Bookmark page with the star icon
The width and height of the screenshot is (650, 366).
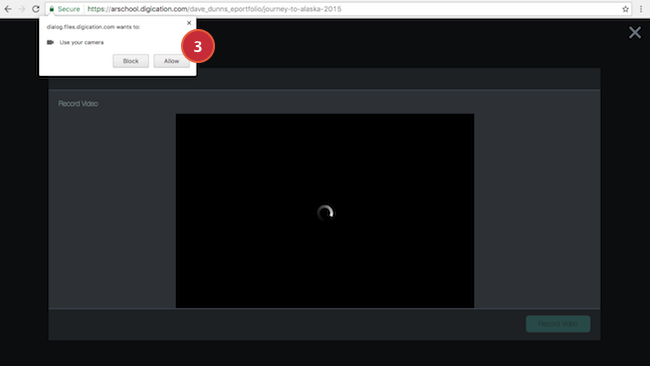pyautogui.click(x=625, y=9)
